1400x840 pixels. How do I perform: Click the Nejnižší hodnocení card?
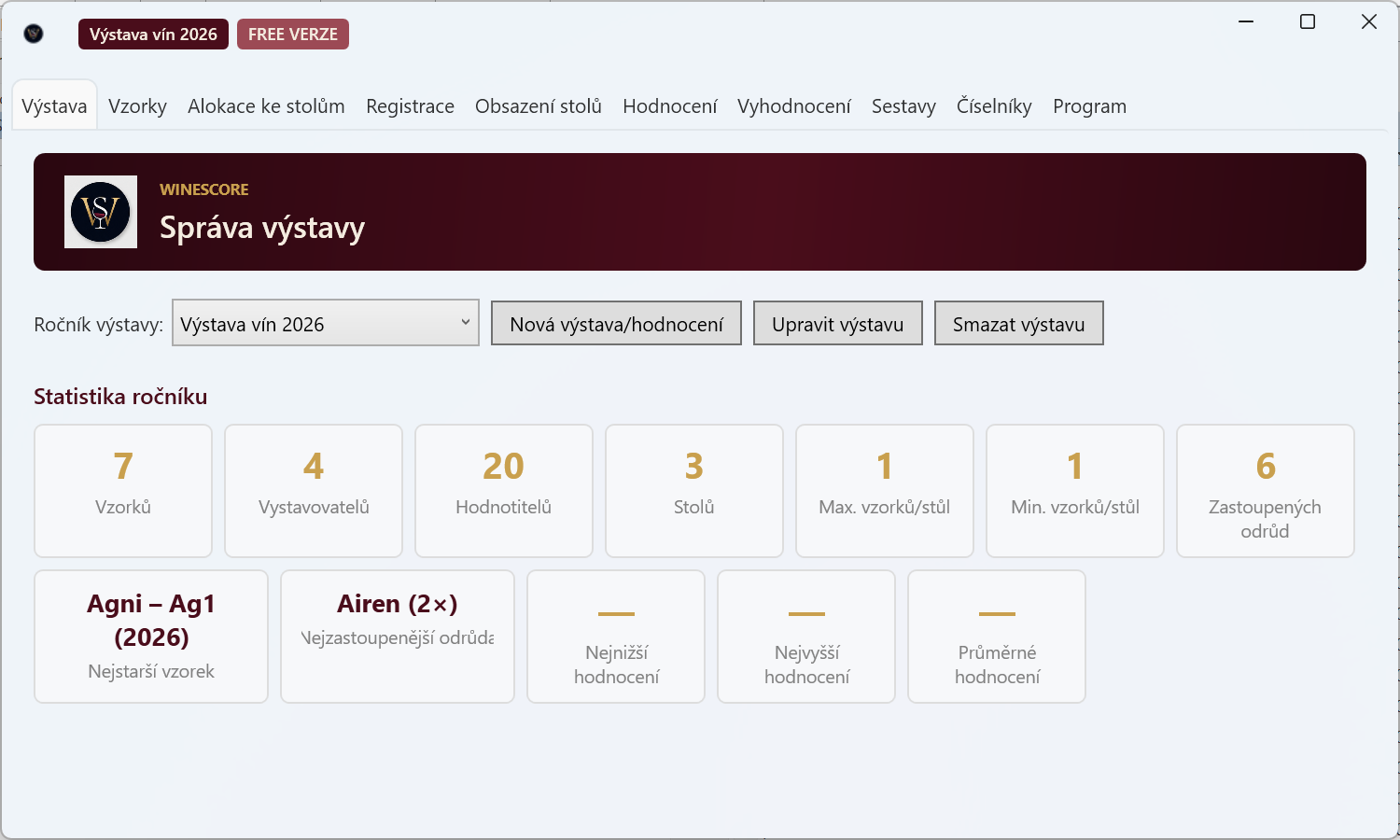pos(616,637)
